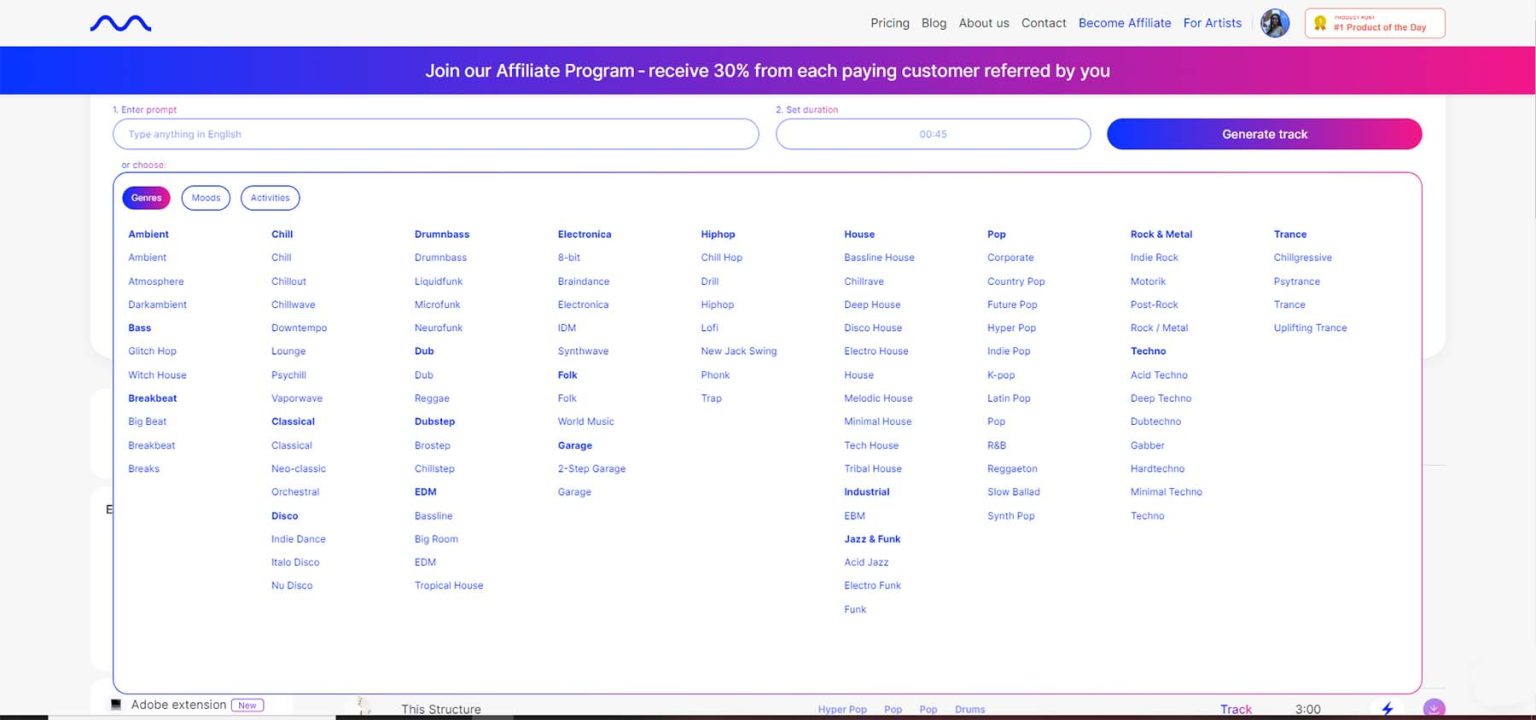Screen dimensions: 1536x720
Task: Click the Generate track button
Action: point(1264,133)
